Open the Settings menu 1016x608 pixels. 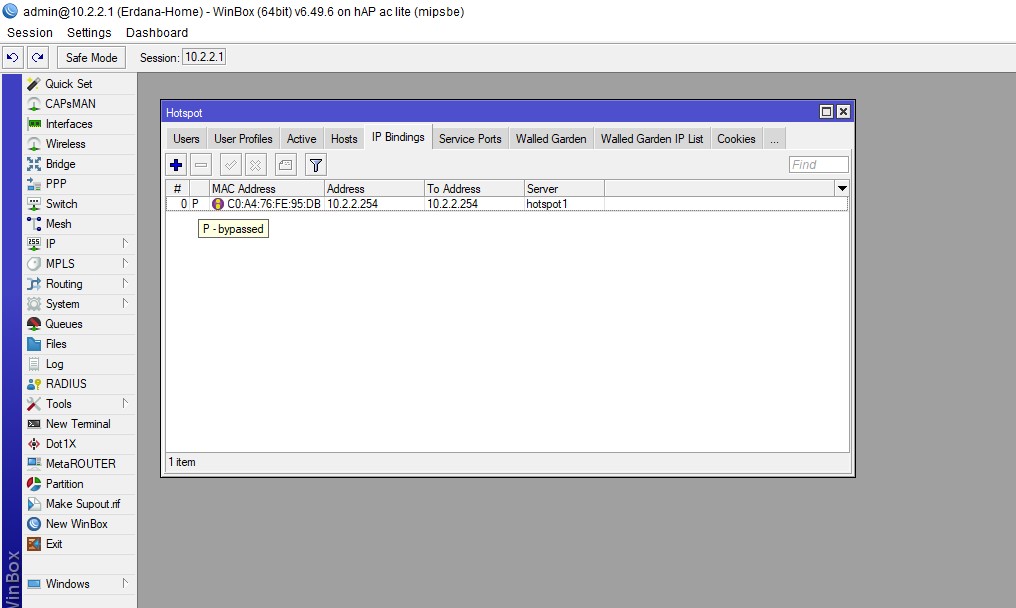click(x=89, y=33)
